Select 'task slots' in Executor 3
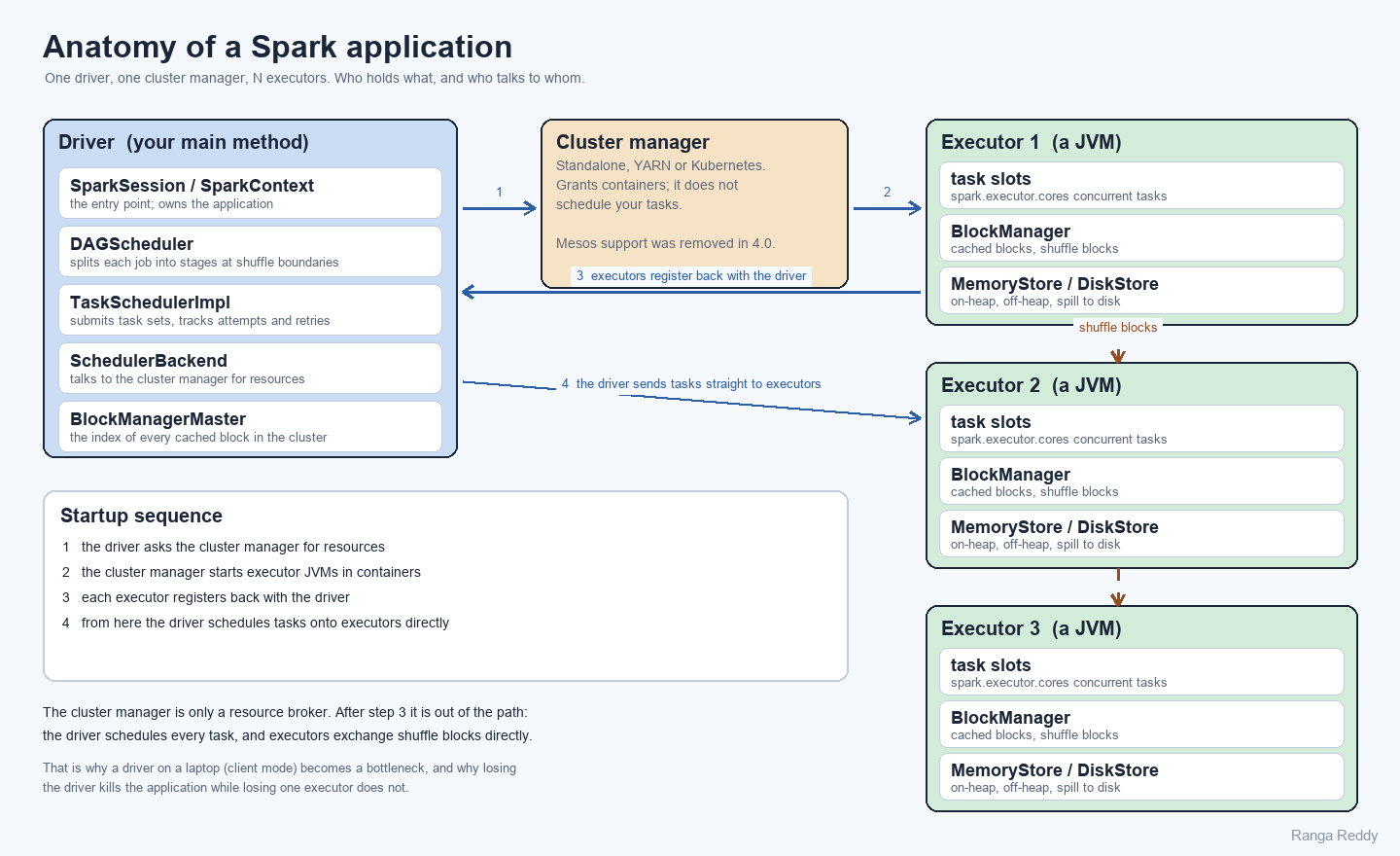 click(x=991, y=665)
